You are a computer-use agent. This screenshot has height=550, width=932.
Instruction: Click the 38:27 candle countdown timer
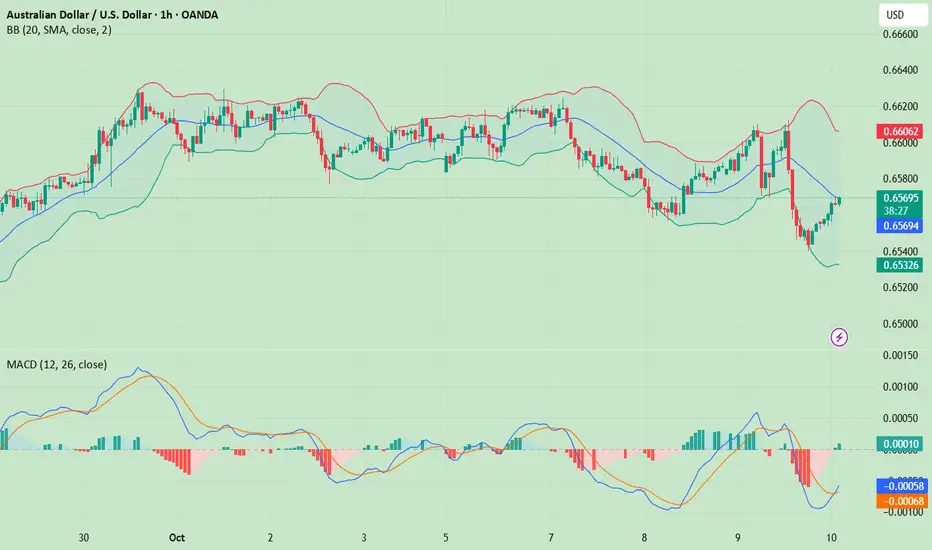pos(896,211)
